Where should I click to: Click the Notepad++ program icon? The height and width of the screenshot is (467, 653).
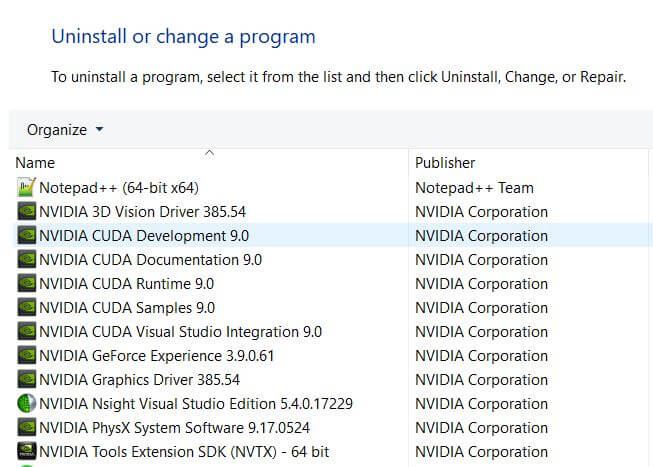[27, 187]
